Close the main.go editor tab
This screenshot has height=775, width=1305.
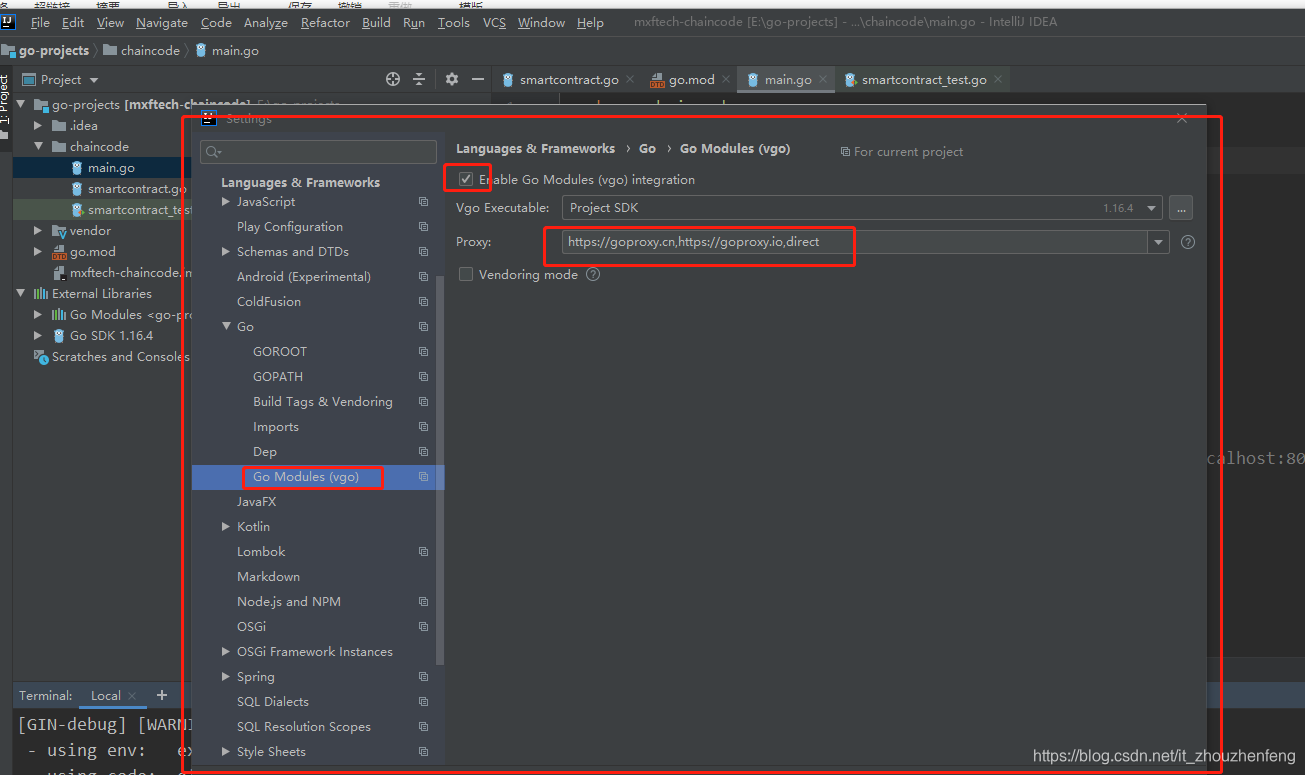pyautogui.click(x=822, y=79)
